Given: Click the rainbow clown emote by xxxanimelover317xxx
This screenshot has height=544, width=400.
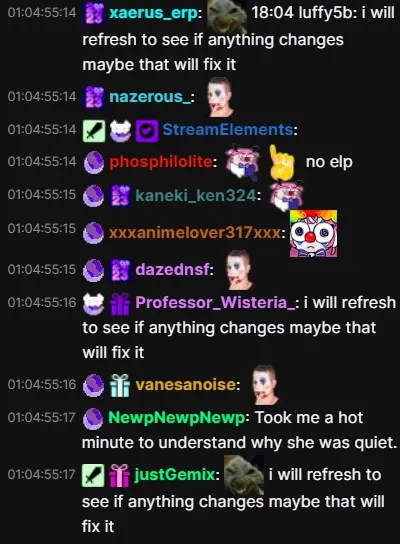Looking at the screenshot, I should tap(313, 233).
